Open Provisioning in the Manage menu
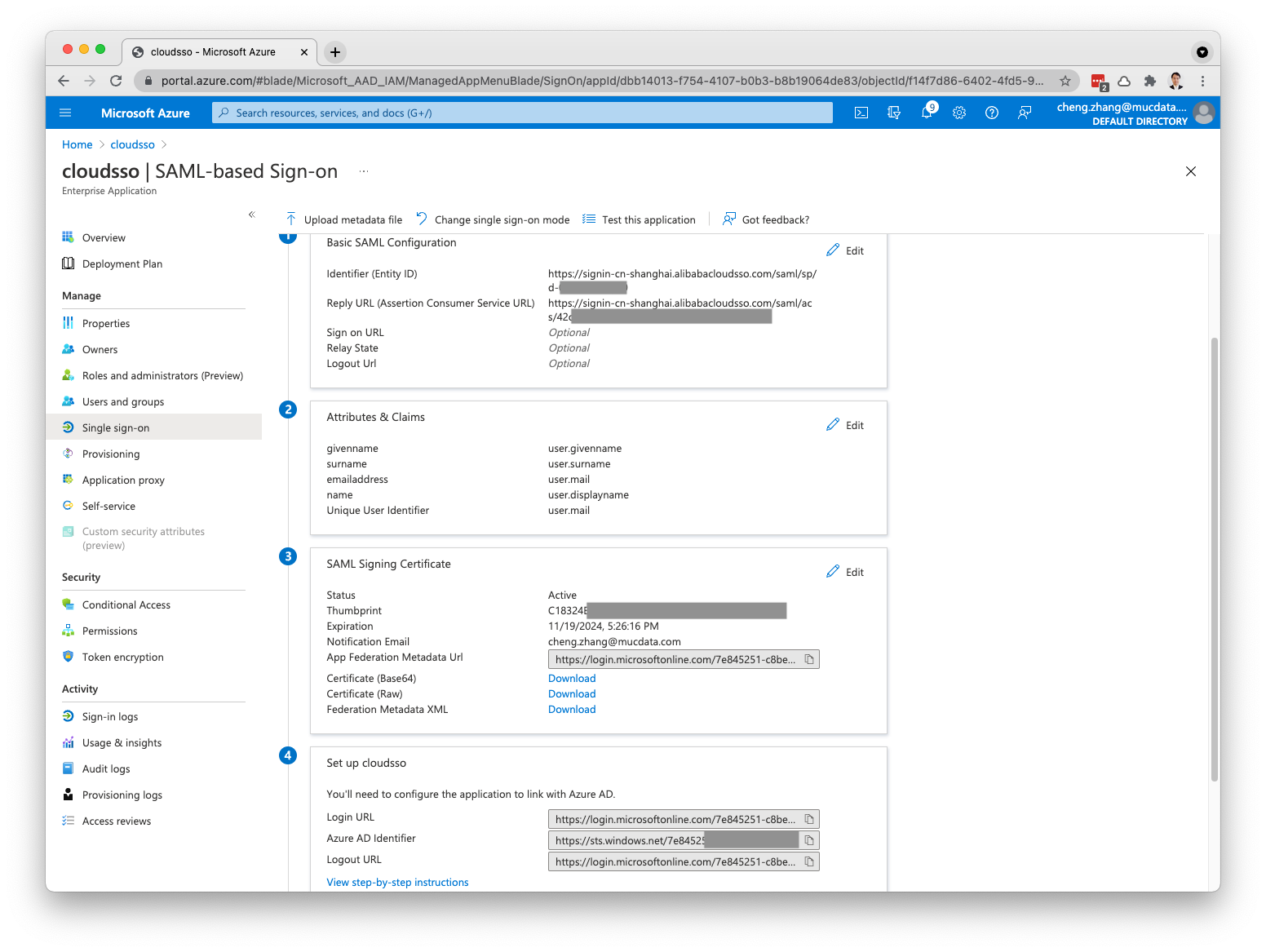 pos(111,454)
